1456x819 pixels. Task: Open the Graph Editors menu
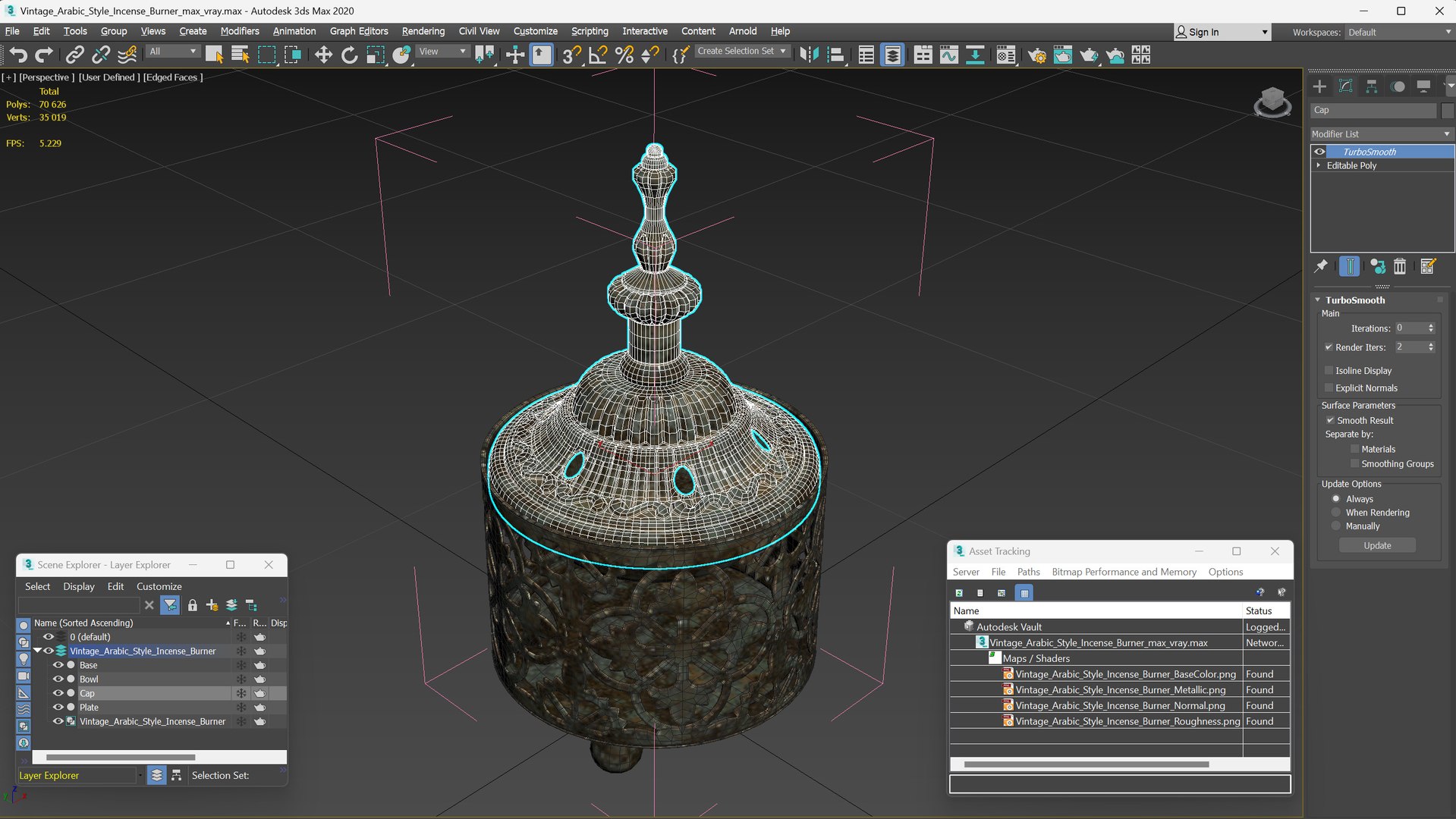tap(358, 31)
